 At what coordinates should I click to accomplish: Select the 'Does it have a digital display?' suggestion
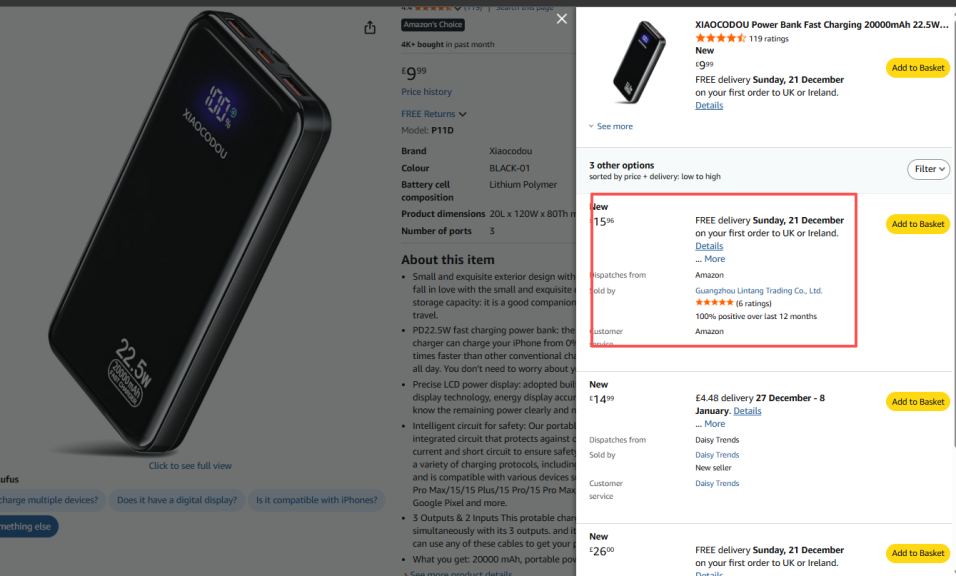point(176,500)
